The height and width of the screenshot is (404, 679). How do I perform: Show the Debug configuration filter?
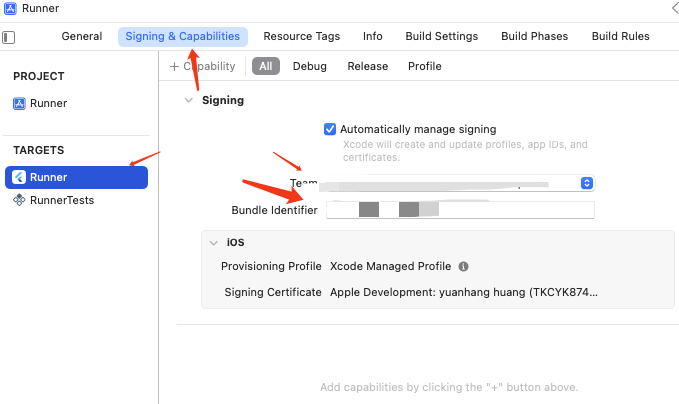[x=309, y=66]
